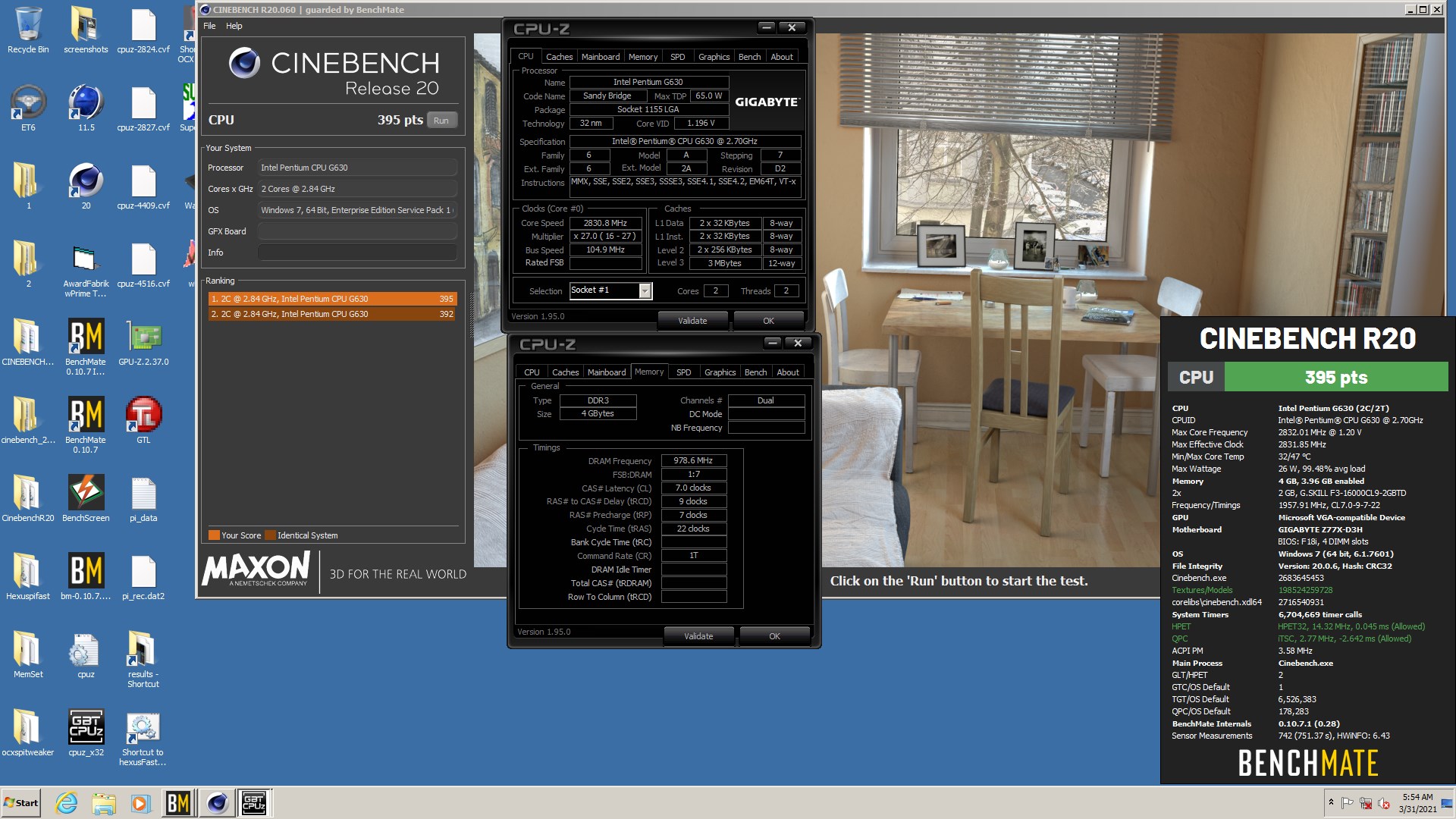Image resolution: width=1456 pixels, height=819 pixels.
Task: Switch to CPU-Z in the taskbar
Action: point(253,803)
